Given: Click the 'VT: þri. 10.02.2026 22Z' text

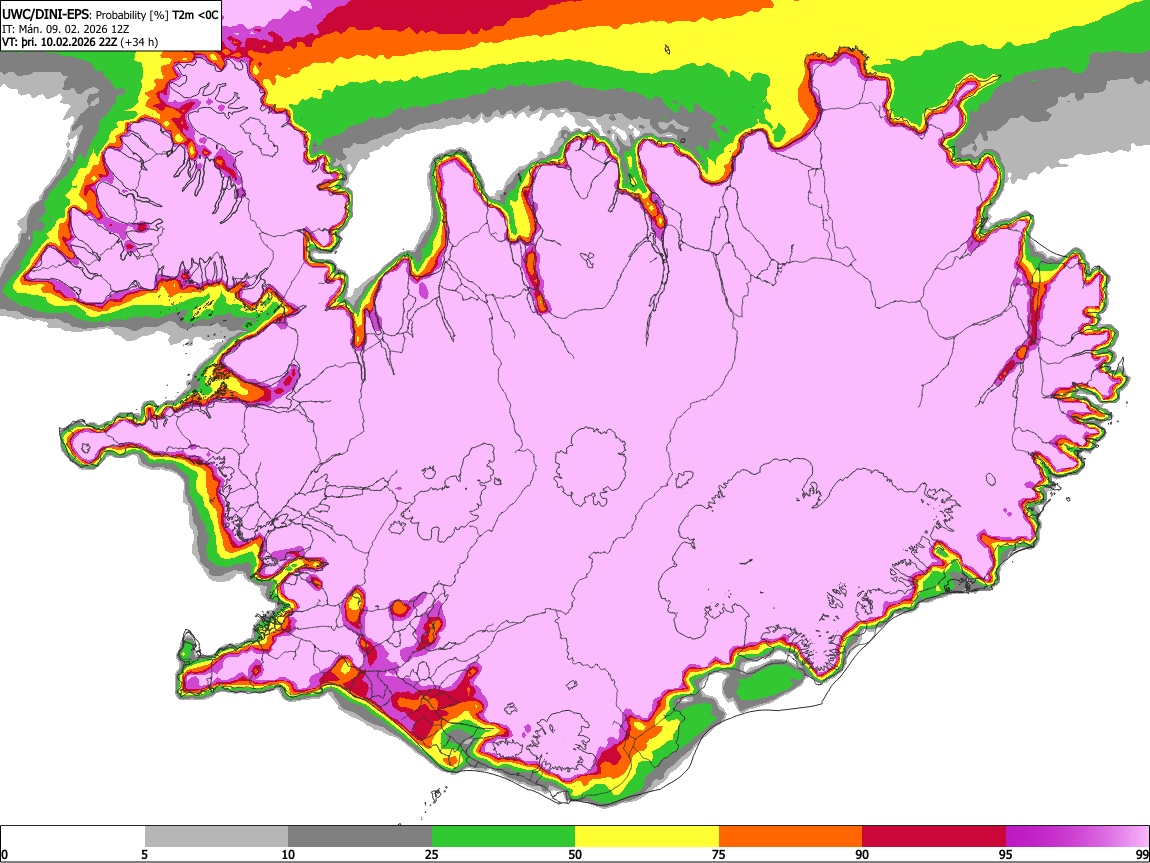Looking at the screenshot, I should tap(61, 42).
